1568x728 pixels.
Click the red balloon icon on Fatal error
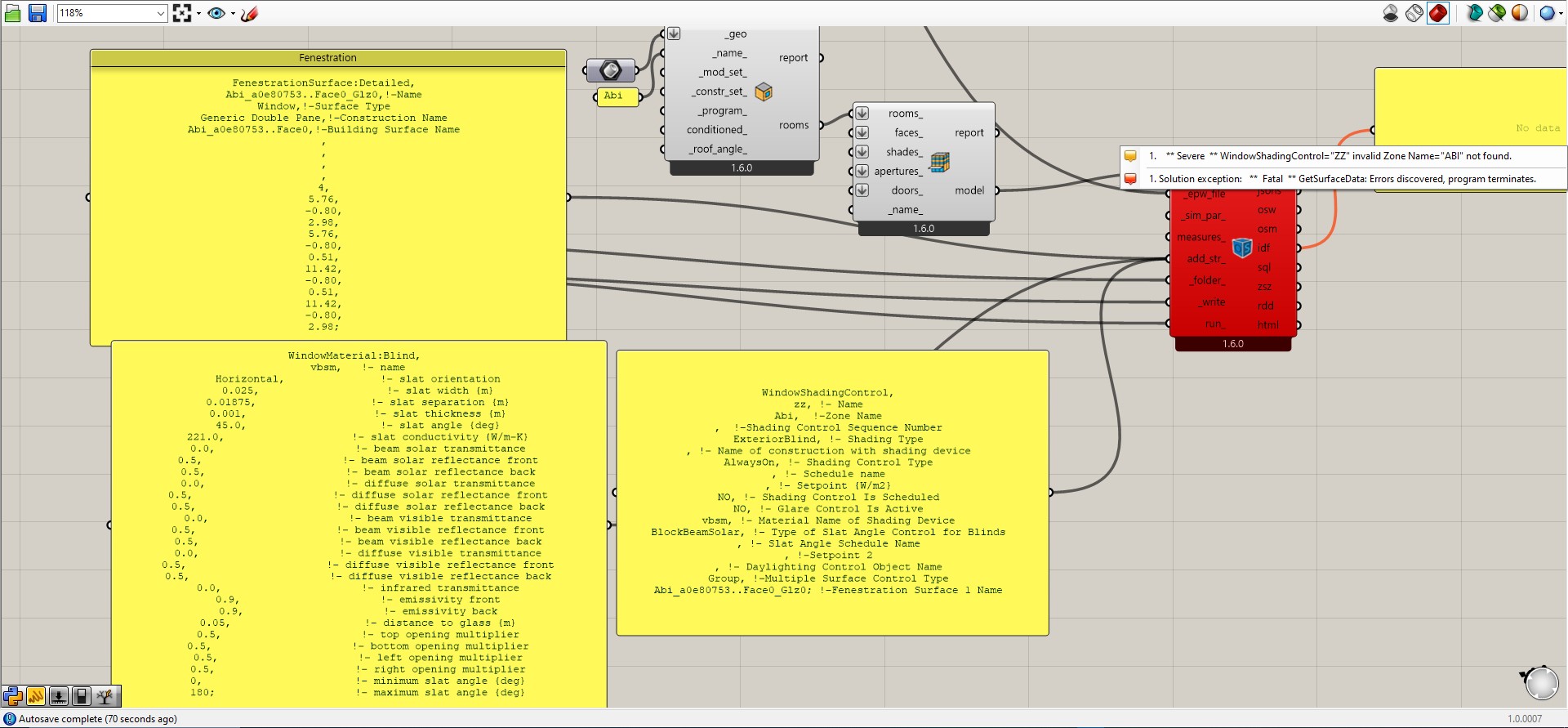click(x=1130, y=179)
